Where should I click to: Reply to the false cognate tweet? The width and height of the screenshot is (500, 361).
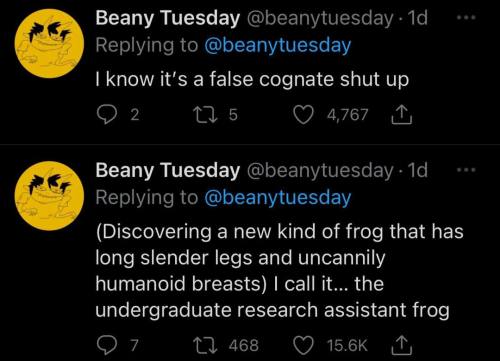(106, 115)
